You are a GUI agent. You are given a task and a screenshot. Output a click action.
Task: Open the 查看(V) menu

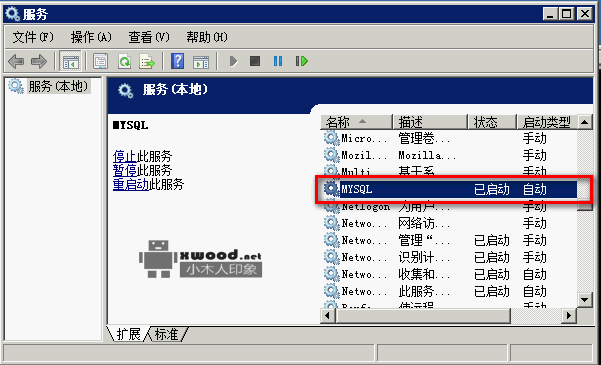[149, 37]
